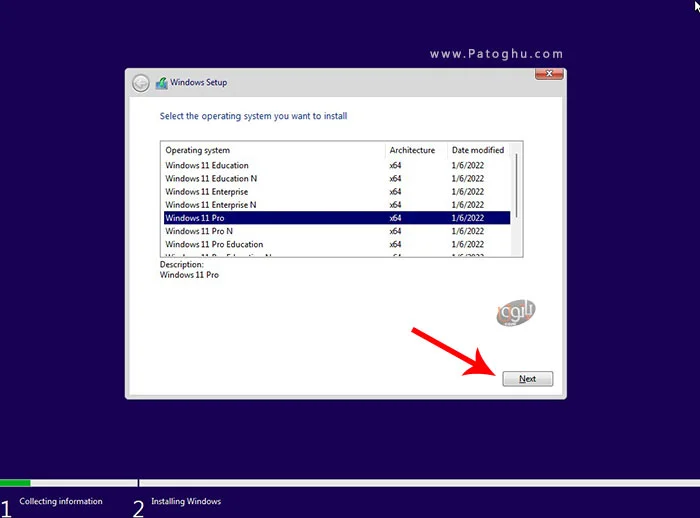
Task: Click the Date modified column header
Action: [x=477, y=150]
